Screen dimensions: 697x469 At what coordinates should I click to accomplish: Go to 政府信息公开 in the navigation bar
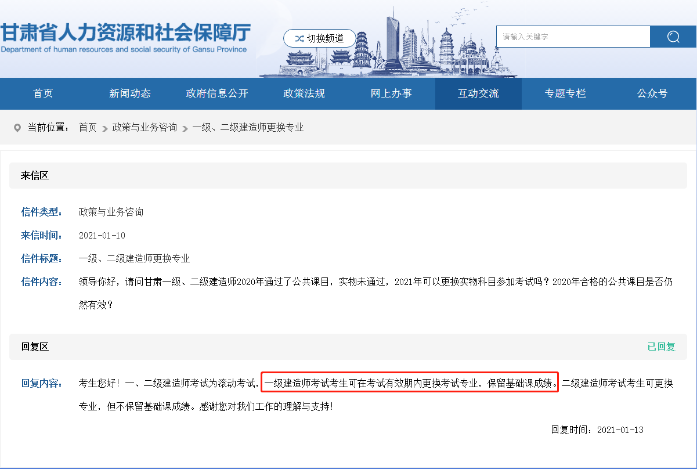click(x=217, y=93)
